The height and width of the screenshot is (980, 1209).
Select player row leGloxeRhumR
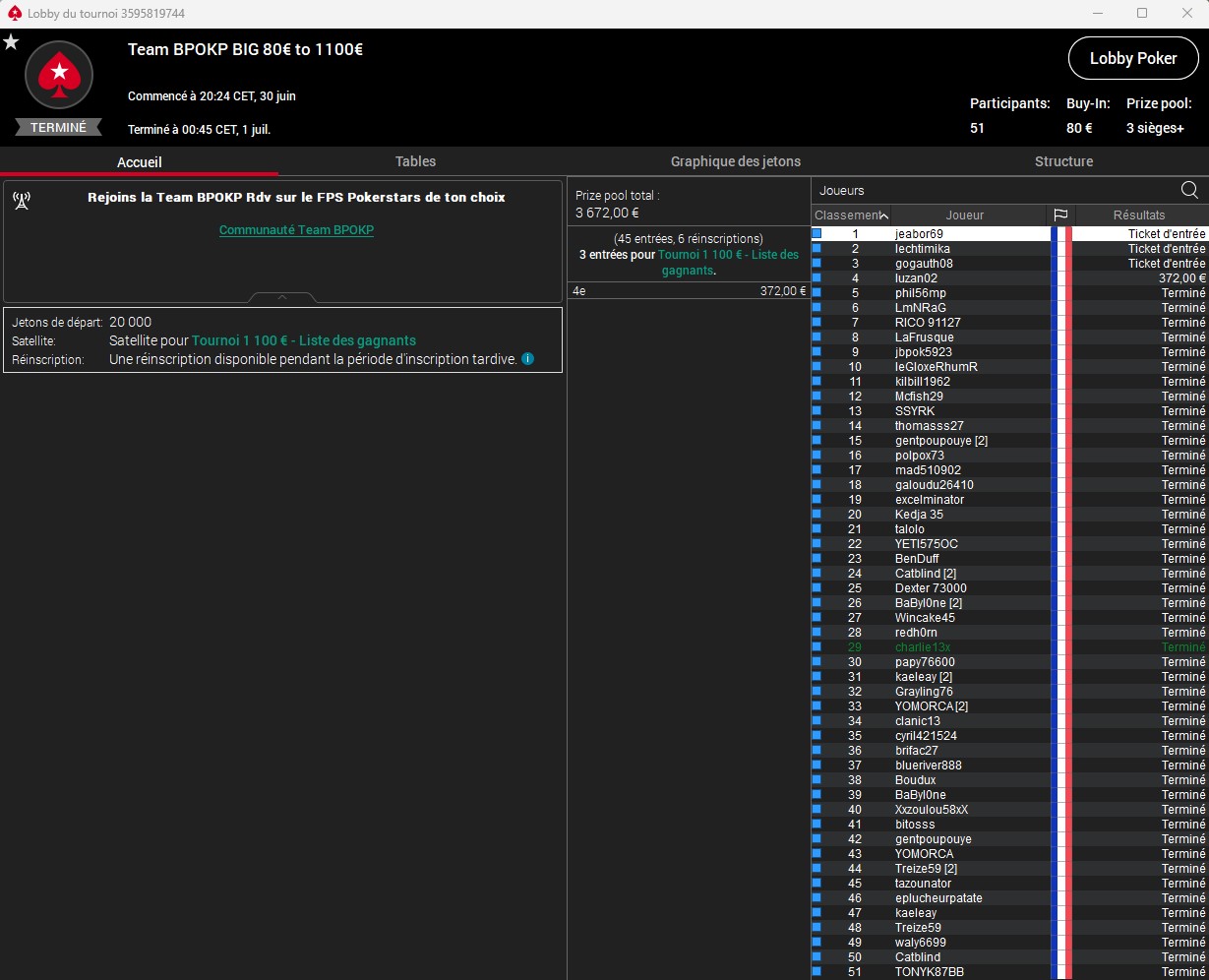point(1009,366)
